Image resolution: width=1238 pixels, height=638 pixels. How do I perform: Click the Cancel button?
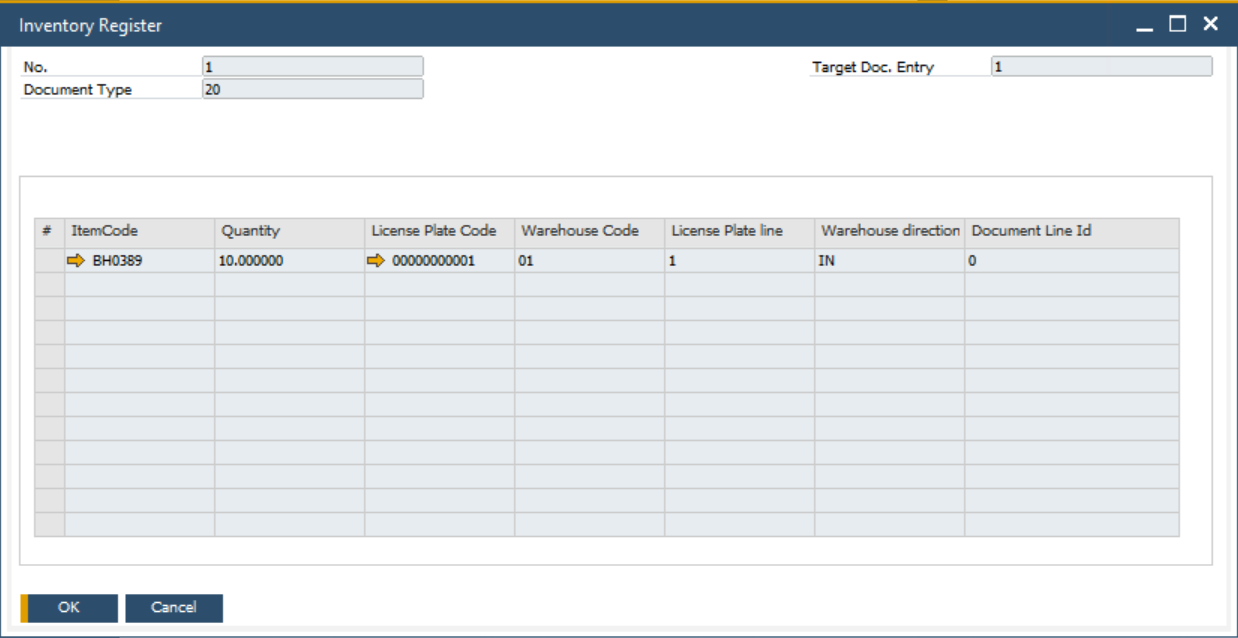coord(174,607)
